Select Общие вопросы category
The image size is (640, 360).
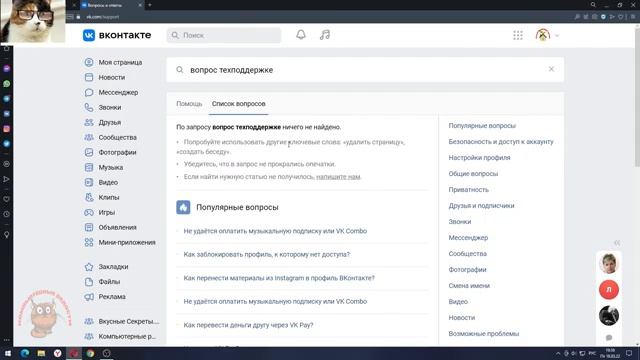(473, 173)
